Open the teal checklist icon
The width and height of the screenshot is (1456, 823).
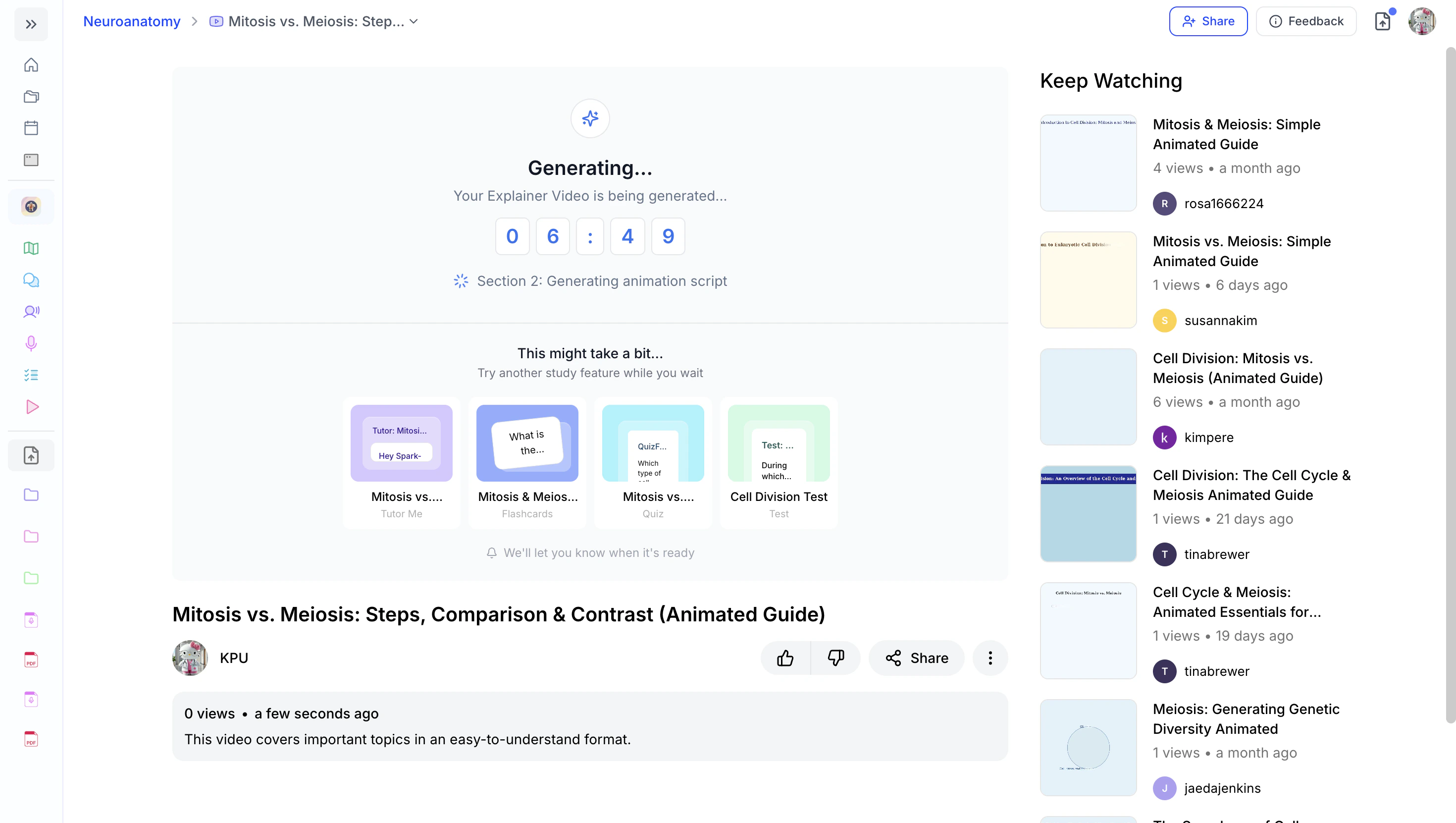pos(31,375)
